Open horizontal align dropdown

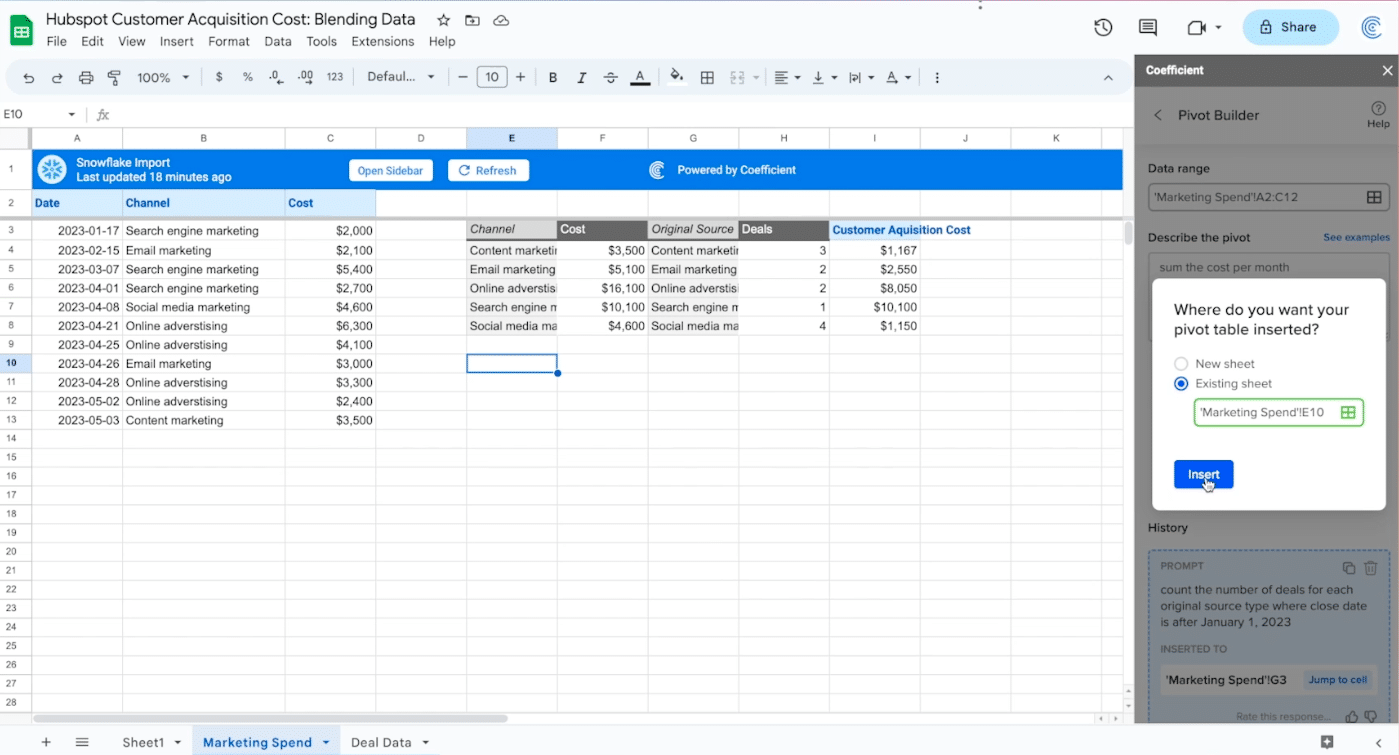(x=787, y=77)
